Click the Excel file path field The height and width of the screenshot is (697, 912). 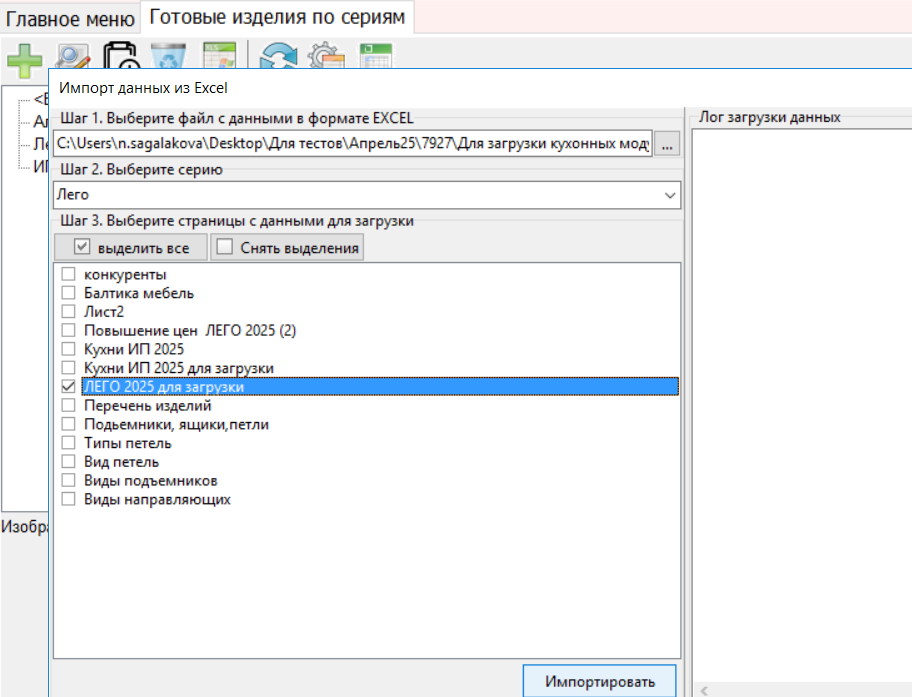pos(353,144)
